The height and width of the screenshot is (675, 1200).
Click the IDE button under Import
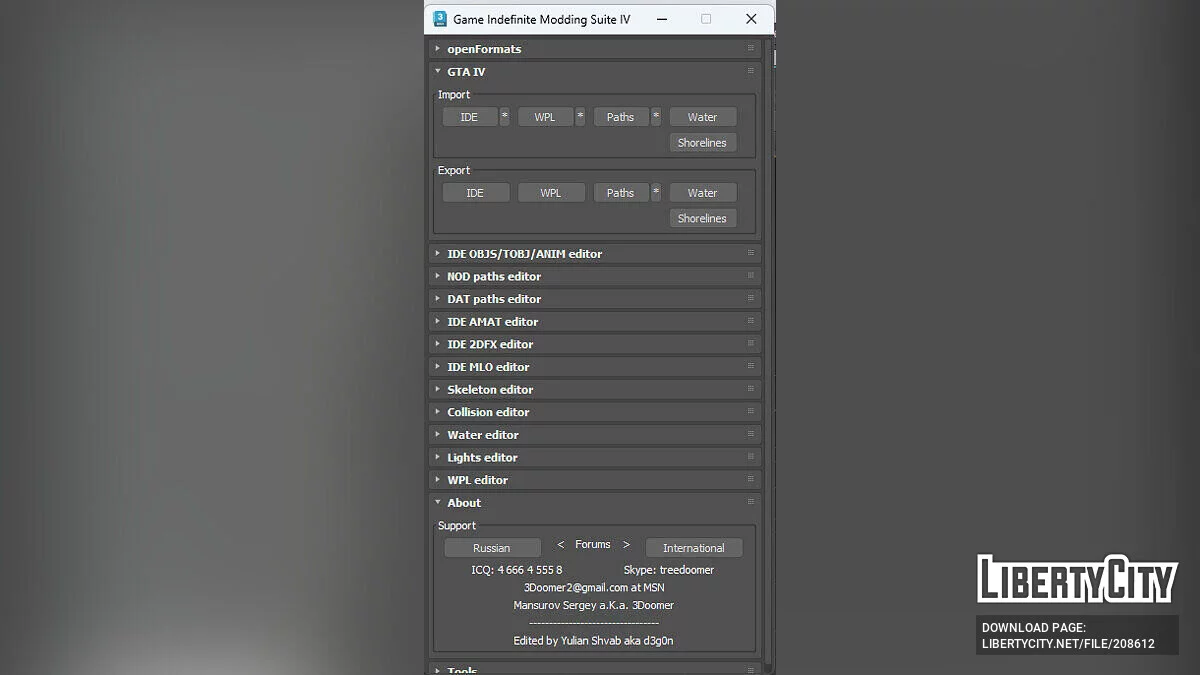coord(470,117)
